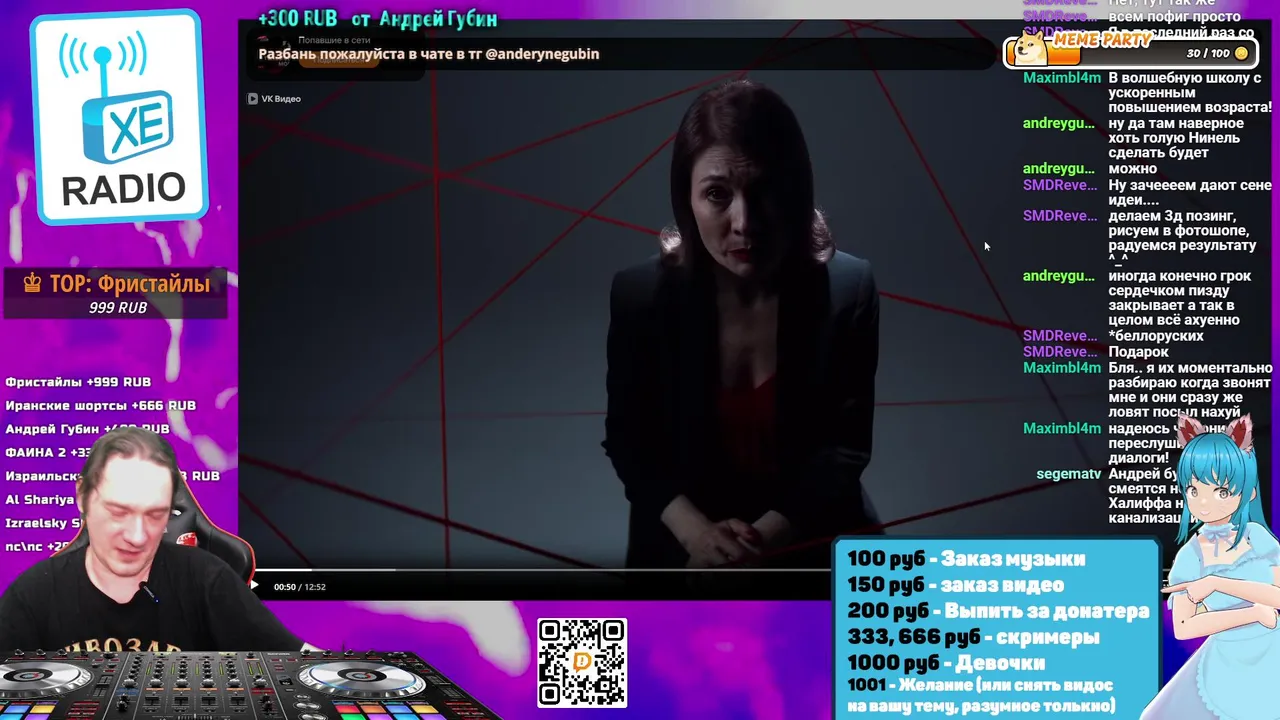This screenshot has width=1280, height=720.
Task: Click chat message '*беллоруских'
Action: (x=1155, y=336)
